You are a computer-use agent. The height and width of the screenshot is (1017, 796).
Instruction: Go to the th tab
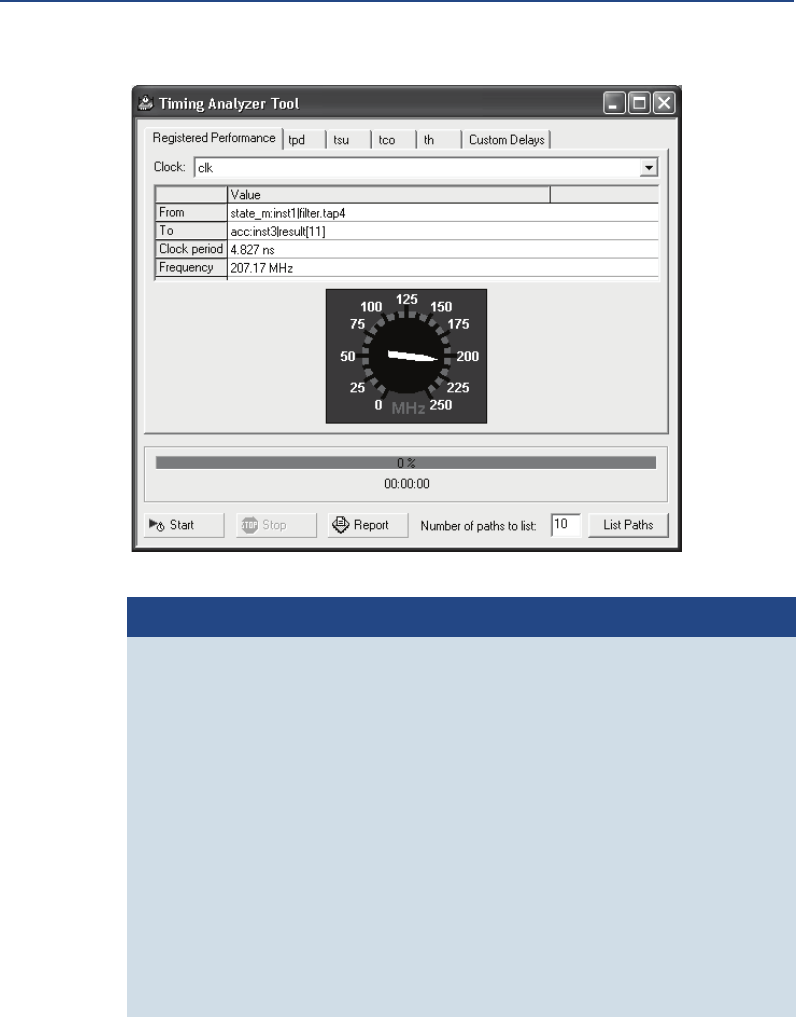click(429, 140)
